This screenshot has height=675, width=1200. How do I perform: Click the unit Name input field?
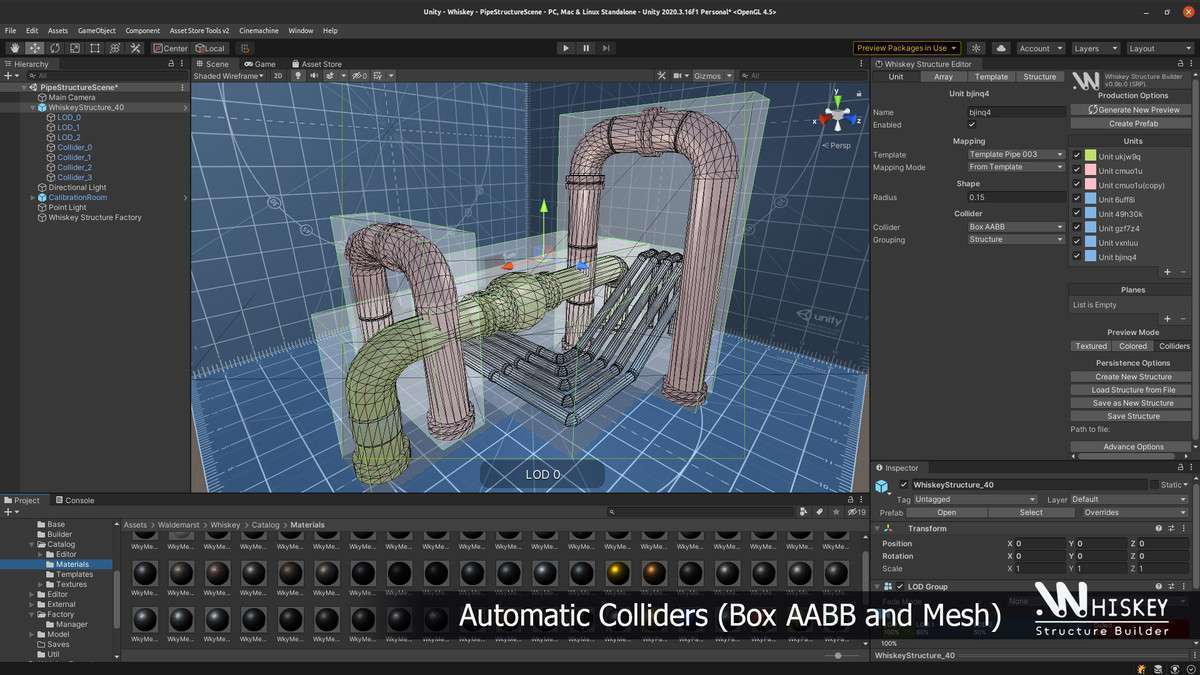(x=1016, y=112)
